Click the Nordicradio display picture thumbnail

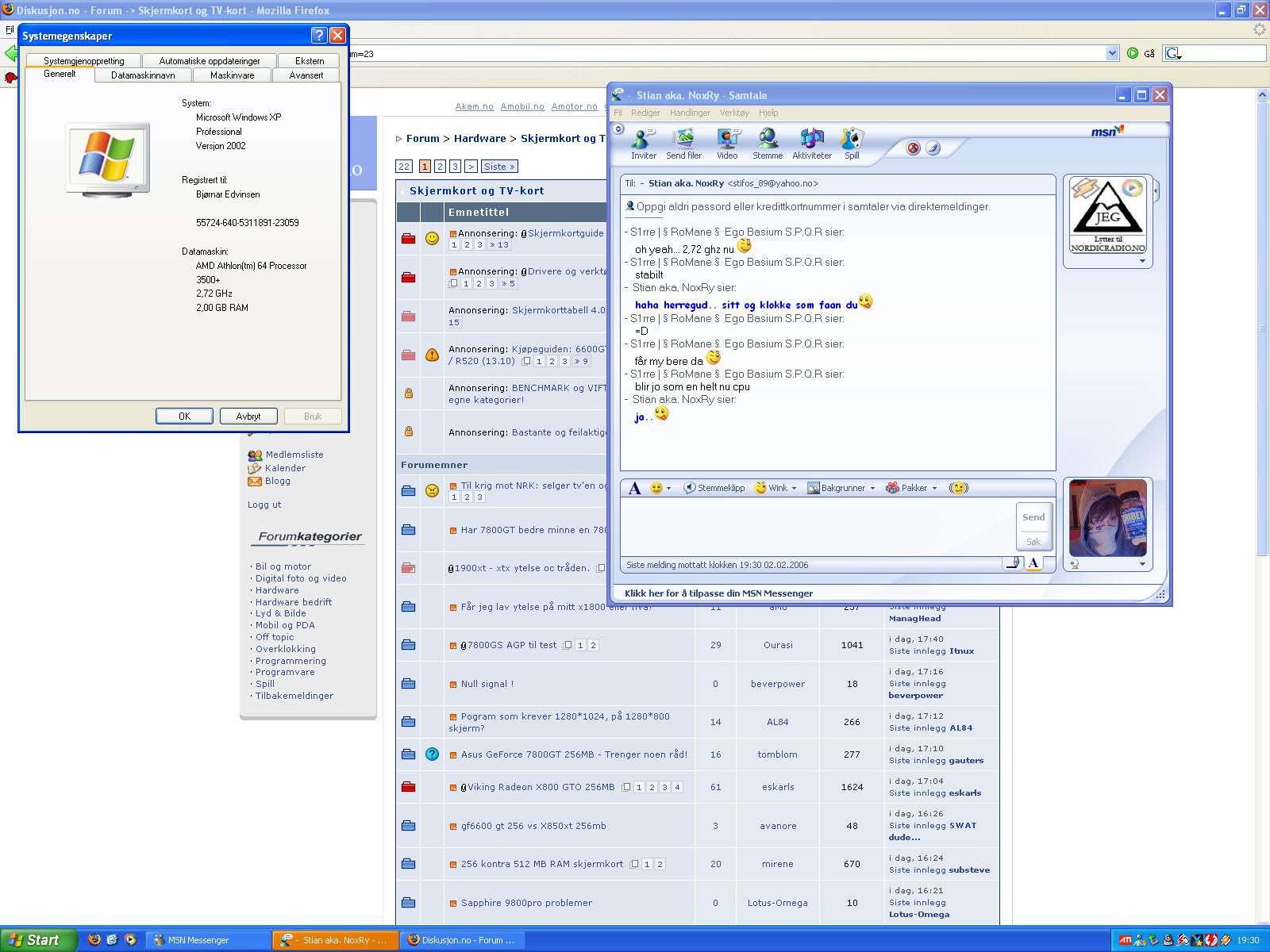[x=1107, y=215]
